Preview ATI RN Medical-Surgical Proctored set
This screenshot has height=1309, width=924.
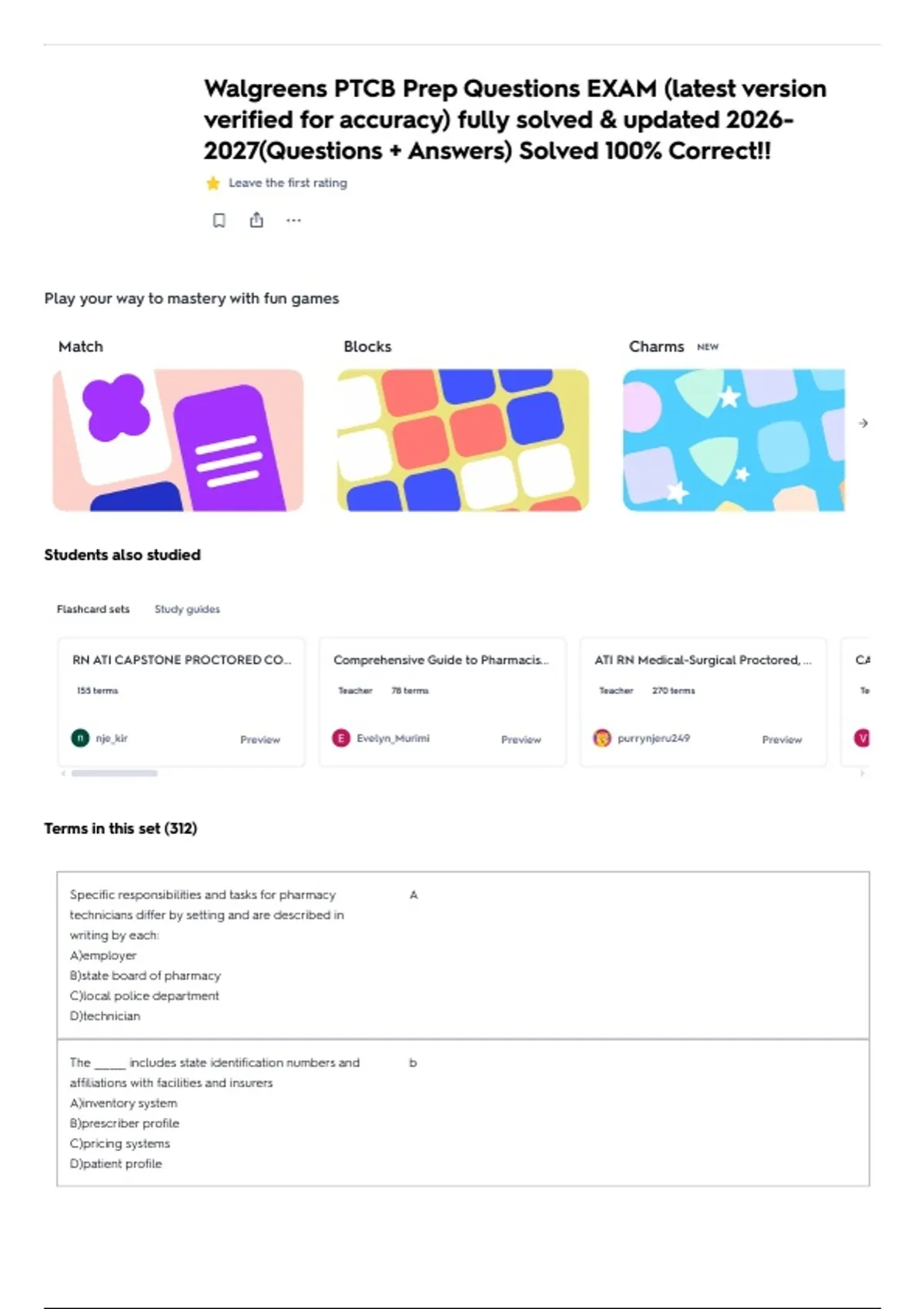click(x=782, y=739)
